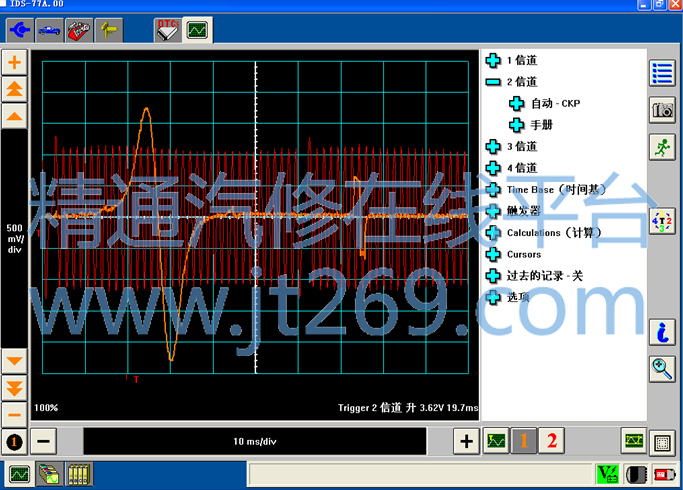Open the red toolbox icon

coord(79,30)
